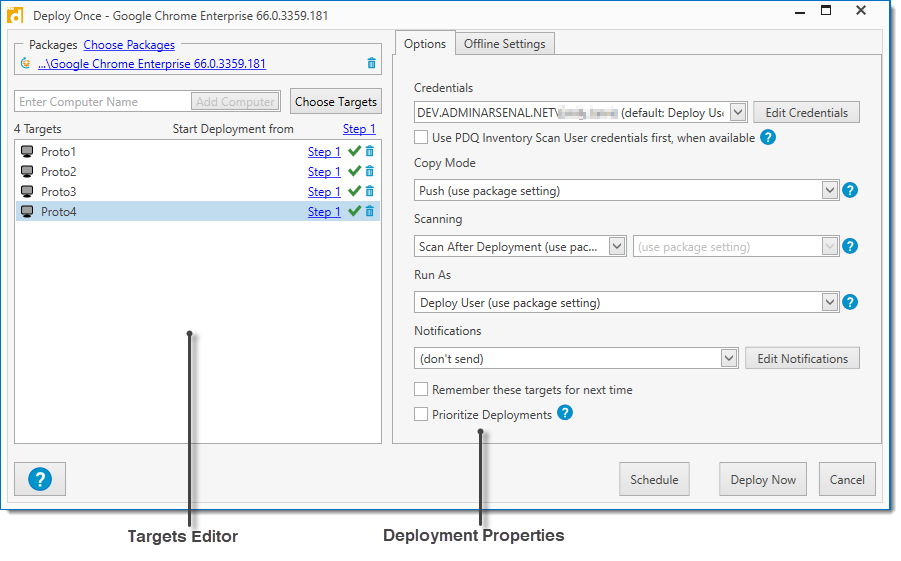Open help for Copy Mode setting

coord(850,190)
